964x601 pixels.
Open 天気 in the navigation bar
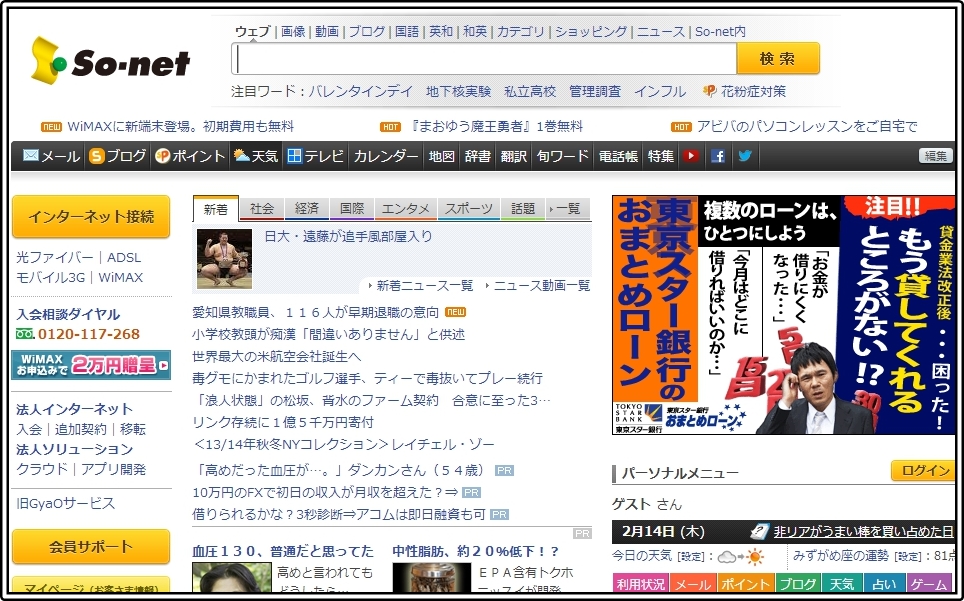(256, 156)
